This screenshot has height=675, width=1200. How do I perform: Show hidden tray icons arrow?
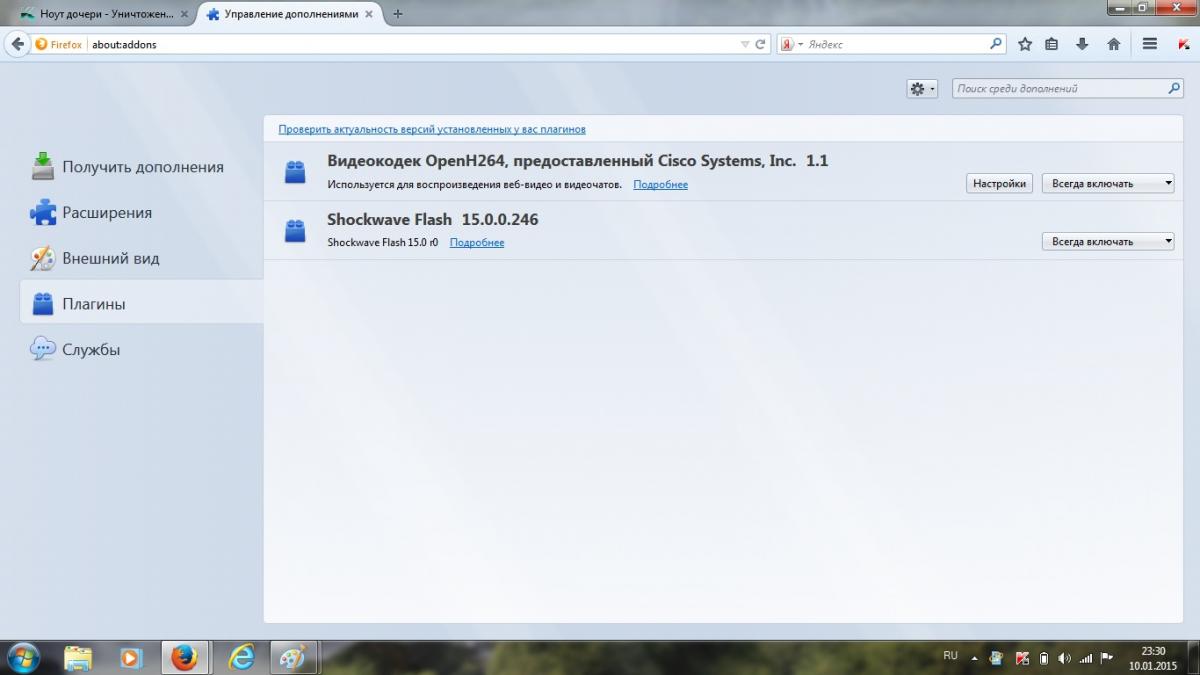tap(975, 658)
